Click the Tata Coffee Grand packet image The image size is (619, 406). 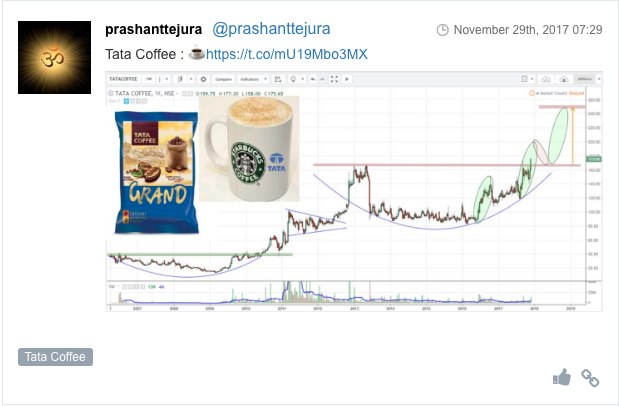(x=157, y=173)
